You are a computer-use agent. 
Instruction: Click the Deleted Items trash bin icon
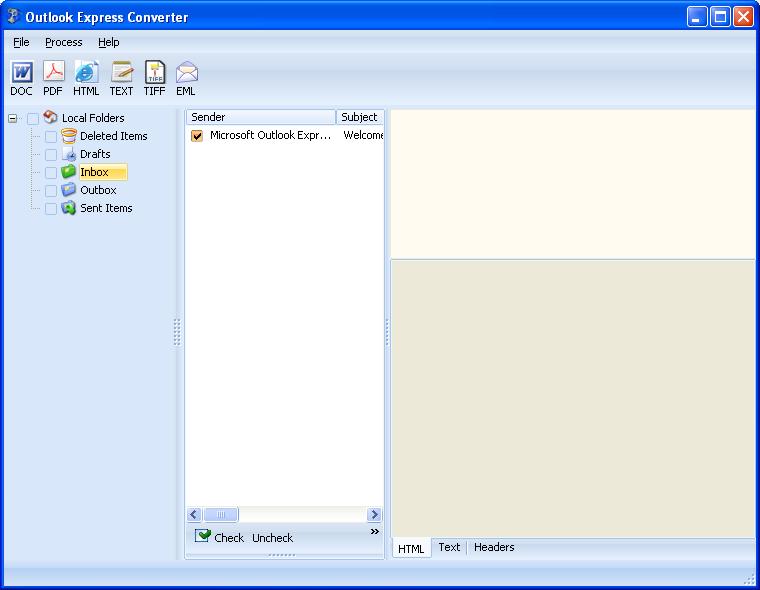69,136
